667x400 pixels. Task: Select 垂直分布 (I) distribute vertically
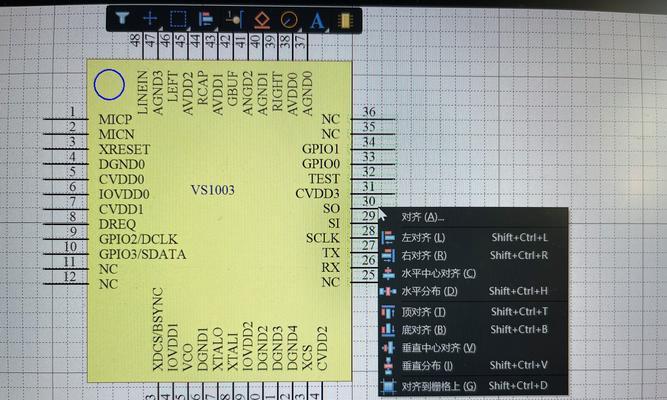[x=473, y=365]
